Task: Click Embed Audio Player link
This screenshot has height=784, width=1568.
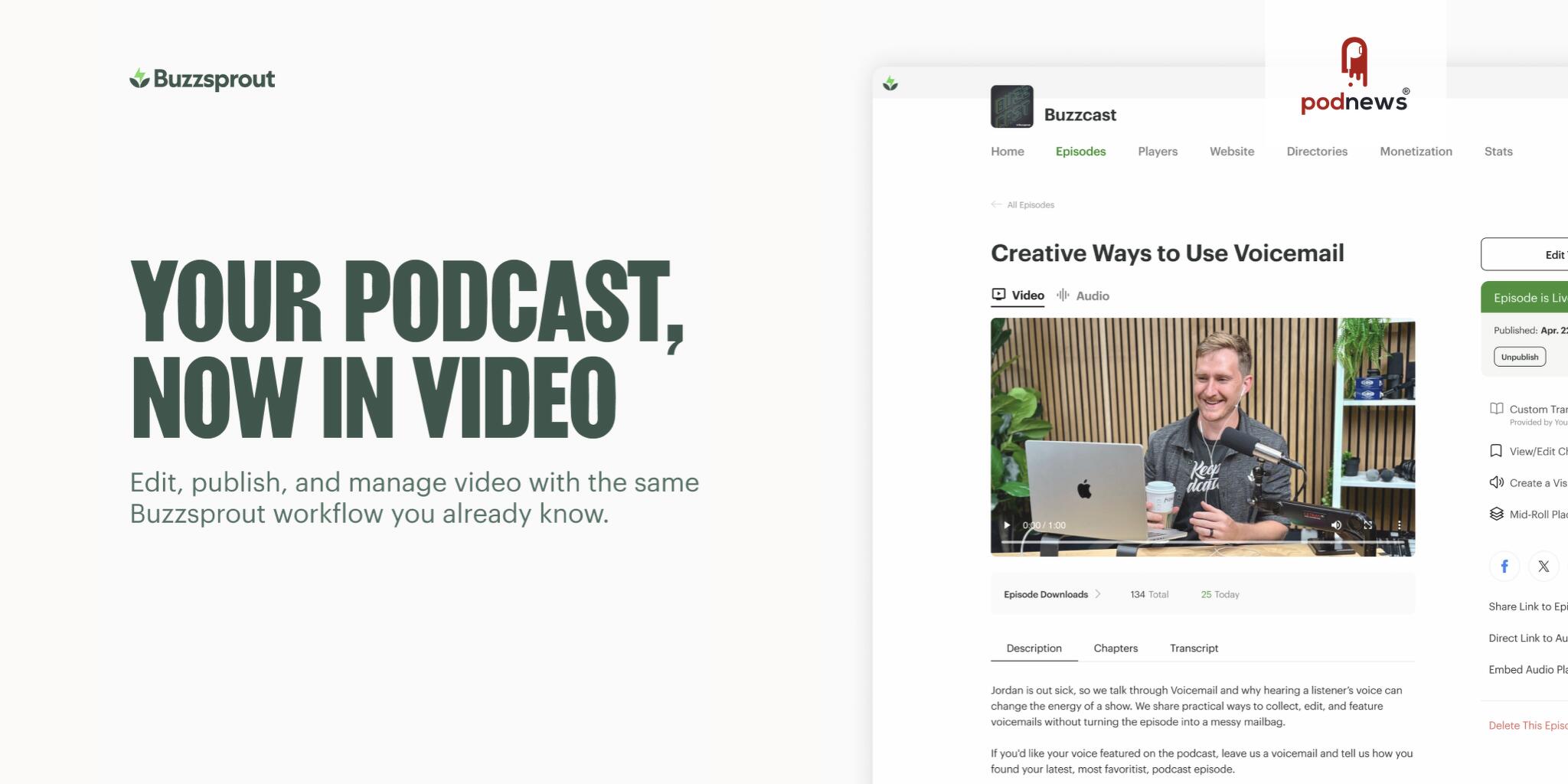Action: click(x=1528, y=669)
